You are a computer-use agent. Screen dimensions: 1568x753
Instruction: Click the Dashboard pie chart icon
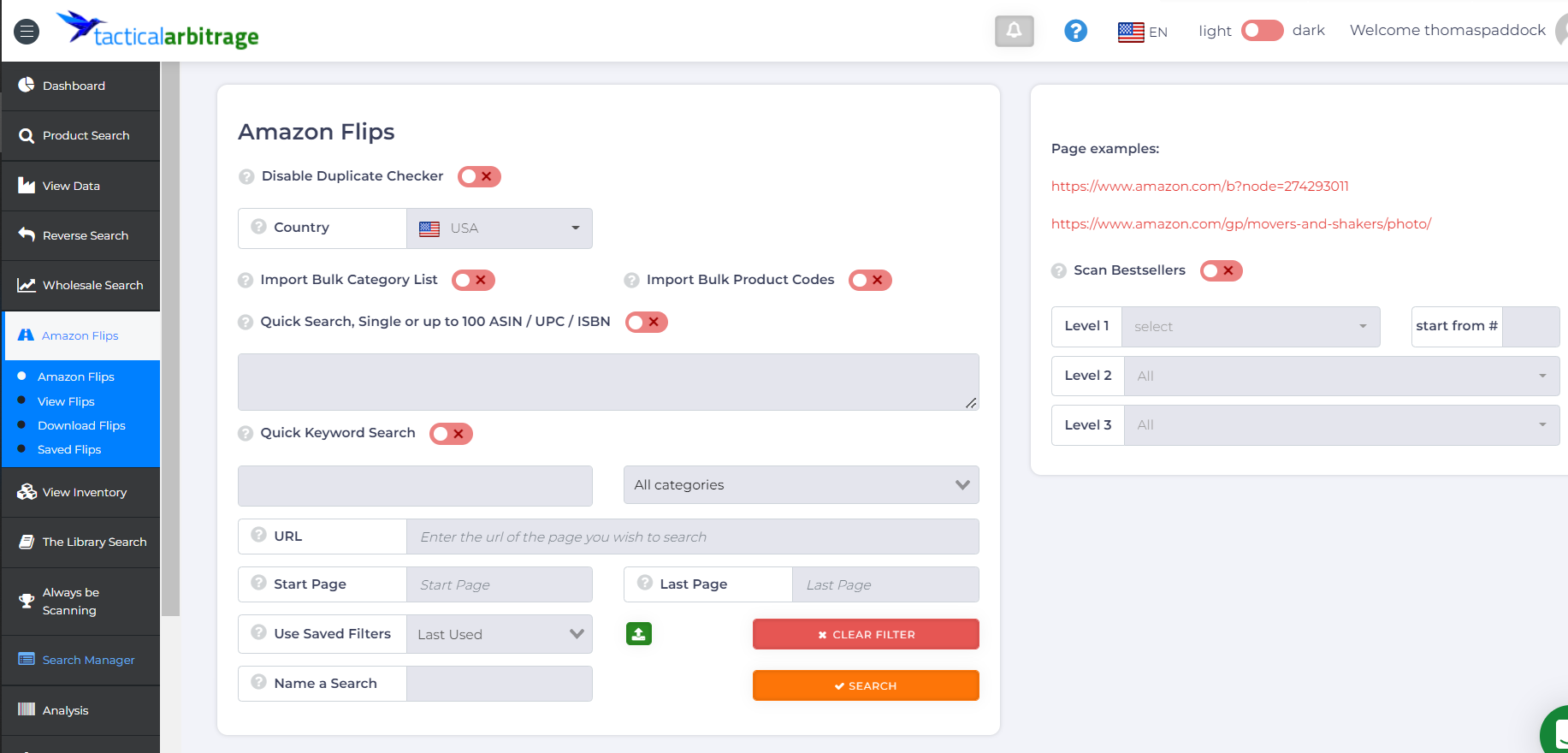coord(27,85)
